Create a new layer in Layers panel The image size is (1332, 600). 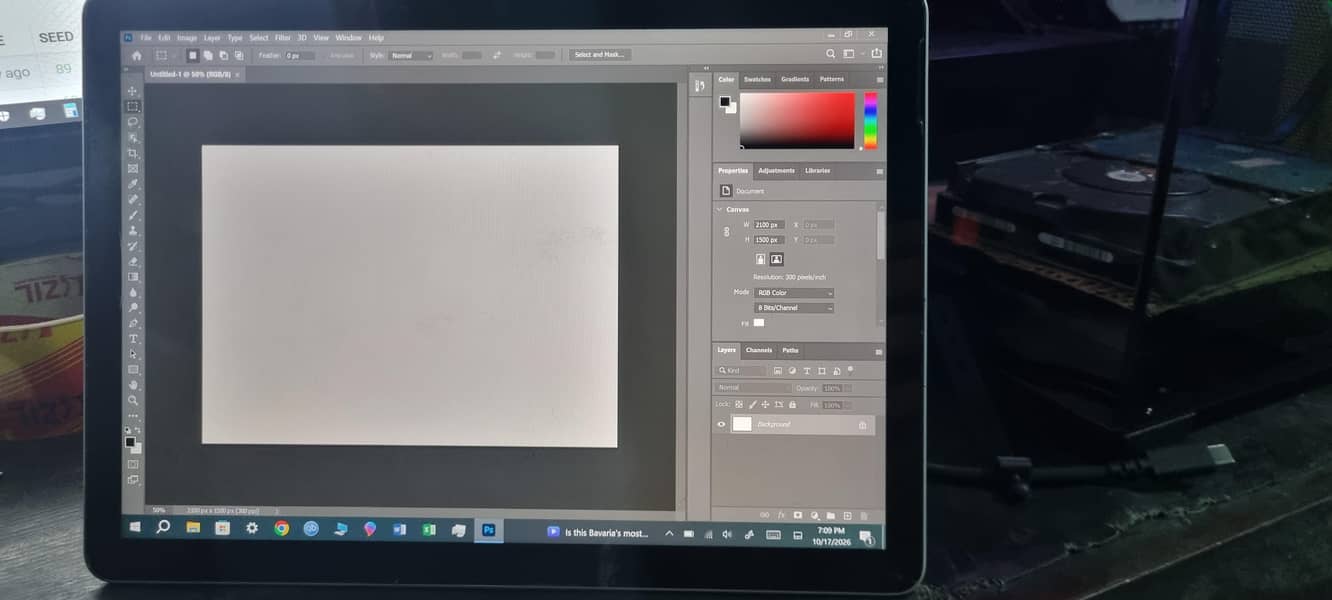847,515
